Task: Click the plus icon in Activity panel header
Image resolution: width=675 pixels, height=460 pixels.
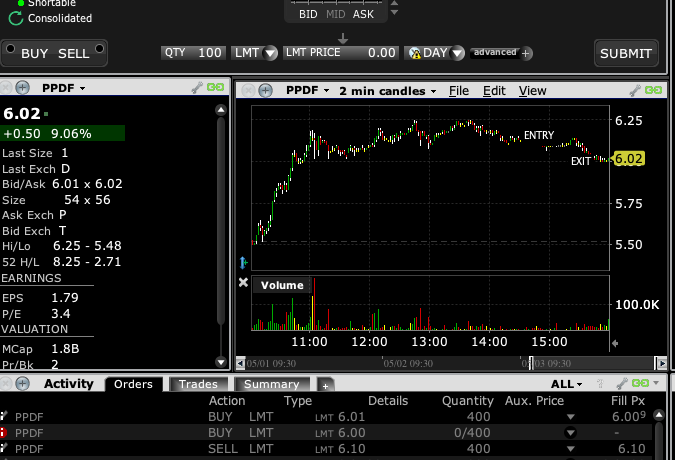Action: [22, 383]
